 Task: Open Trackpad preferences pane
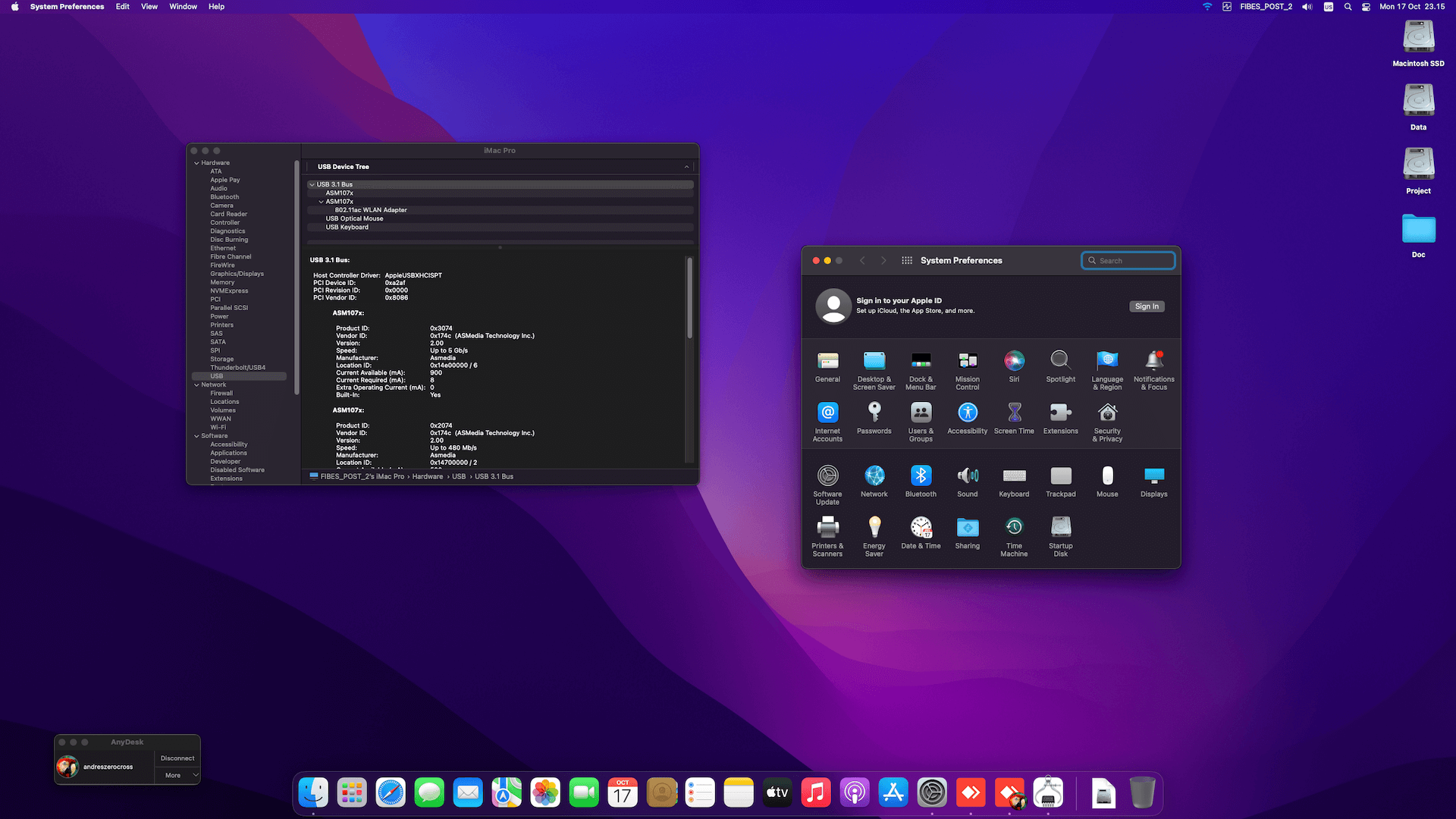[x=1060, y=482]
